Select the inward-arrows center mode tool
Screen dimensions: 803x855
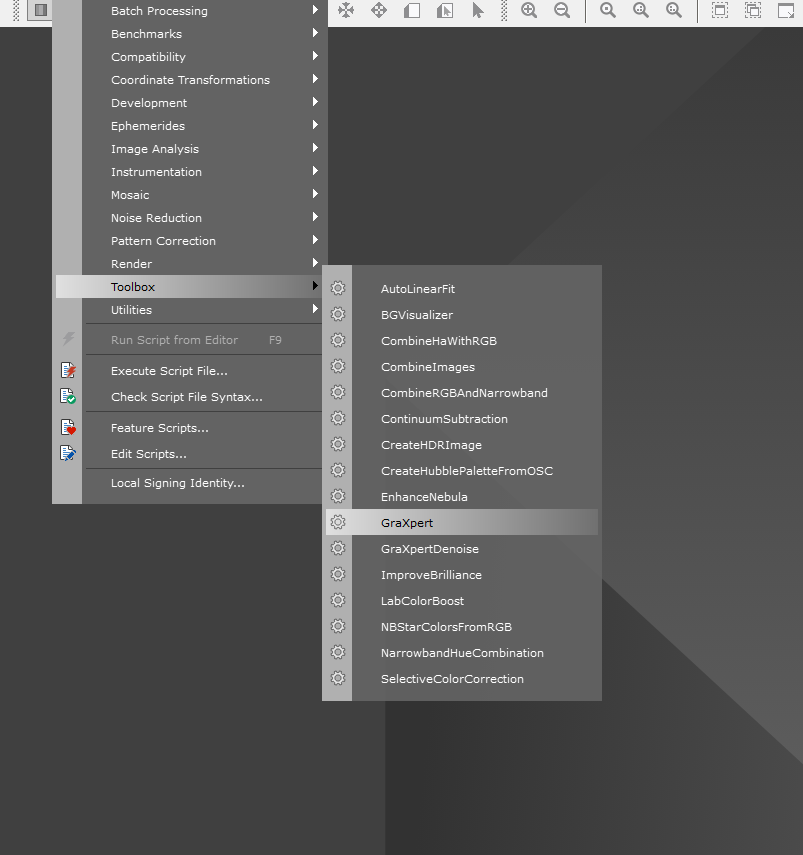(346, 10)
